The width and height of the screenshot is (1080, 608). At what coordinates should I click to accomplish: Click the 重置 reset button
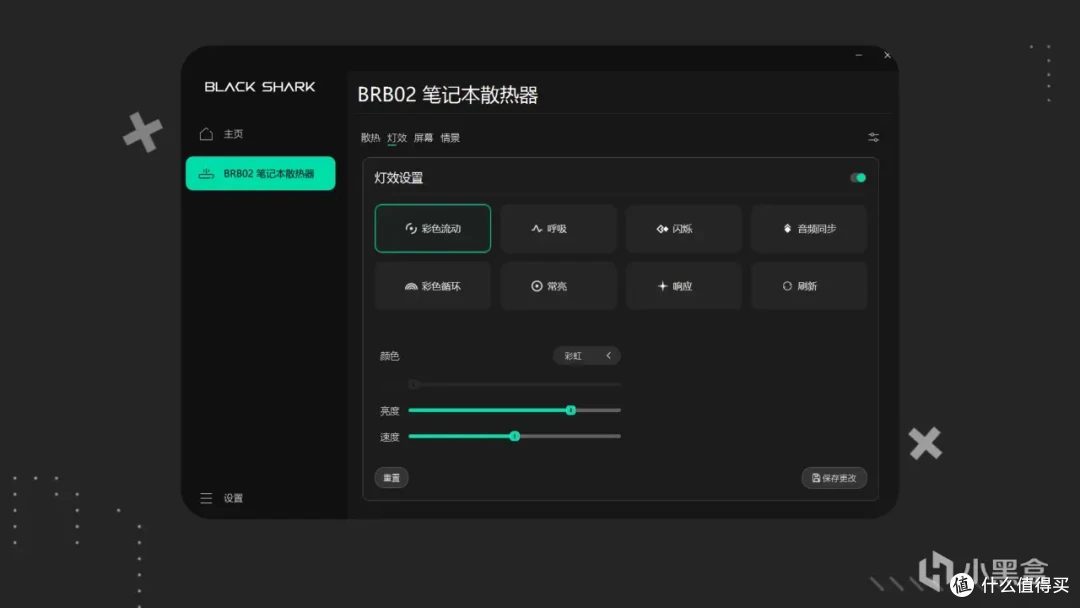point(391,478)
